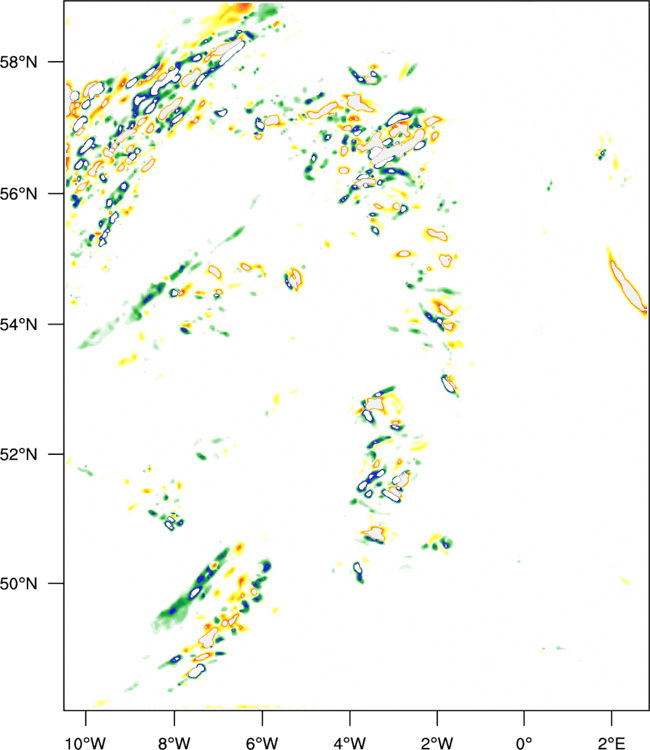The width and height of the screenshot is (650, 750).
Task: Click the 0° longitude label
Action: pyautogui.click(x=524, y=743)
